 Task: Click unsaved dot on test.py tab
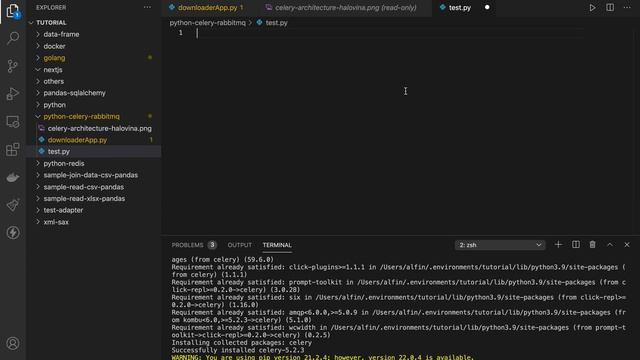[487, 7]
